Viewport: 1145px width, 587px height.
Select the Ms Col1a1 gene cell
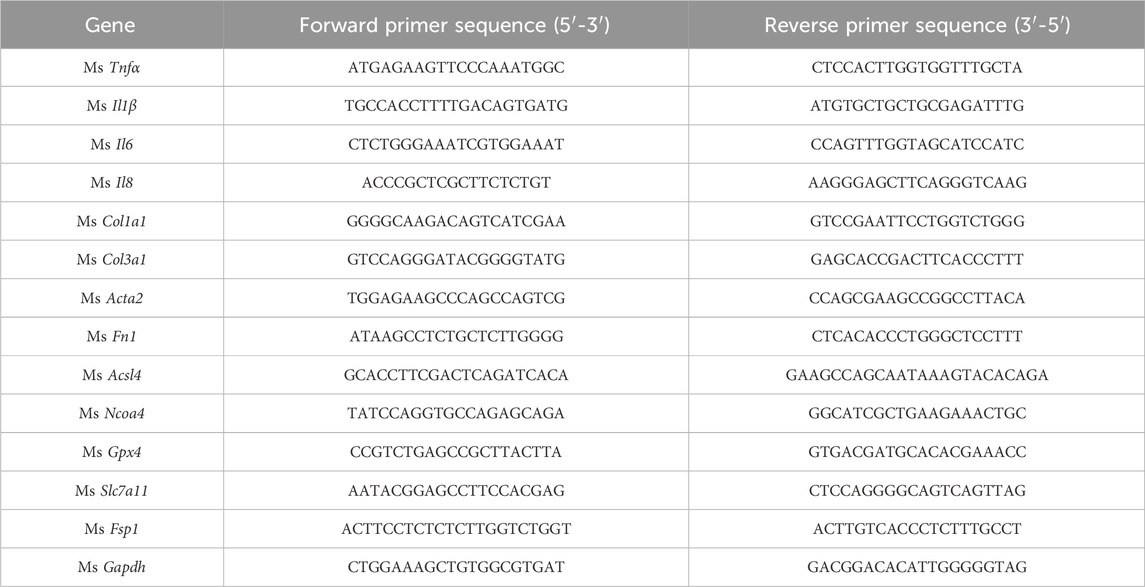111,222
